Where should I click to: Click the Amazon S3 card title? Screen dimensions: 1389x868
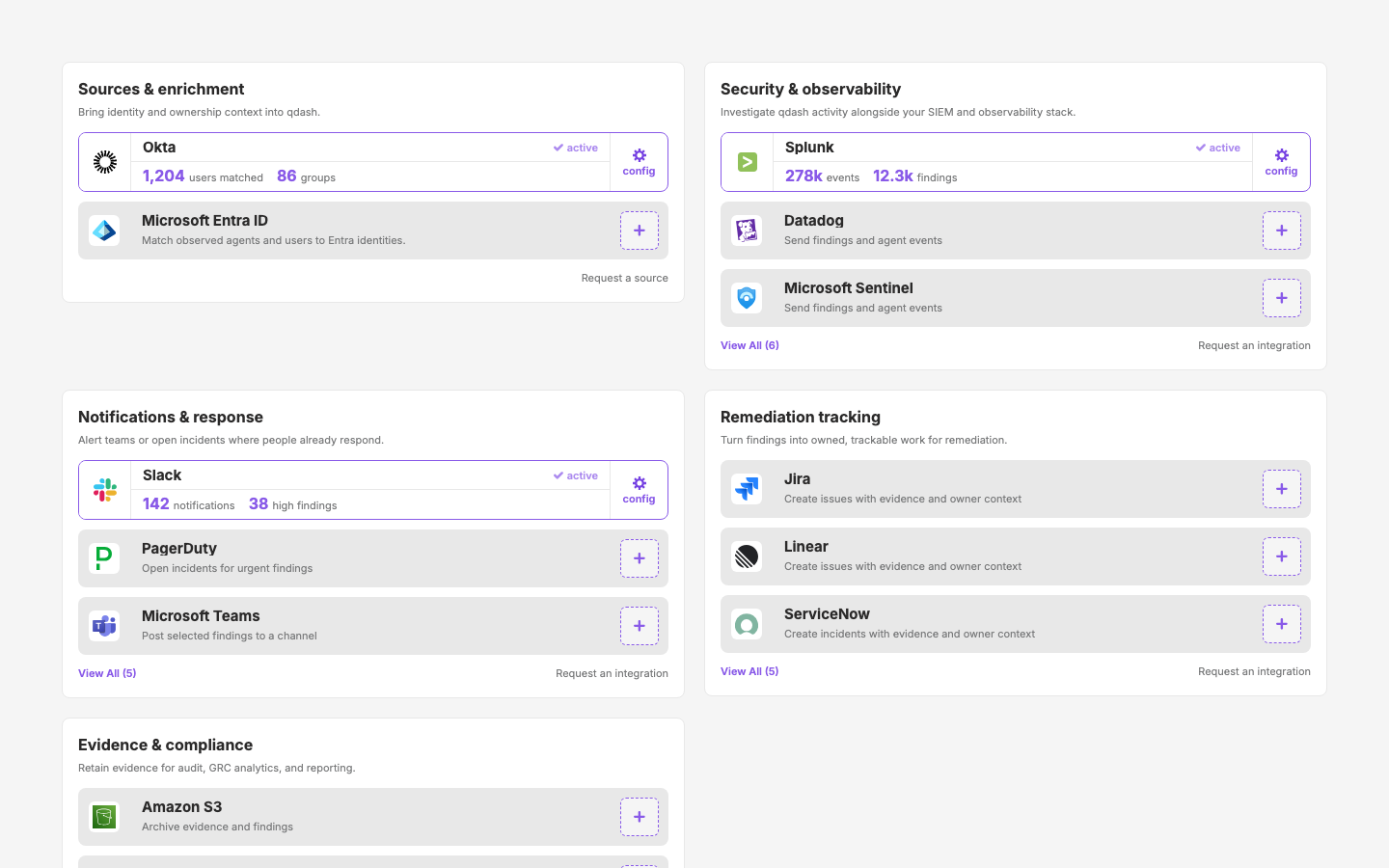pyautogui.click(x=181, y=807)
